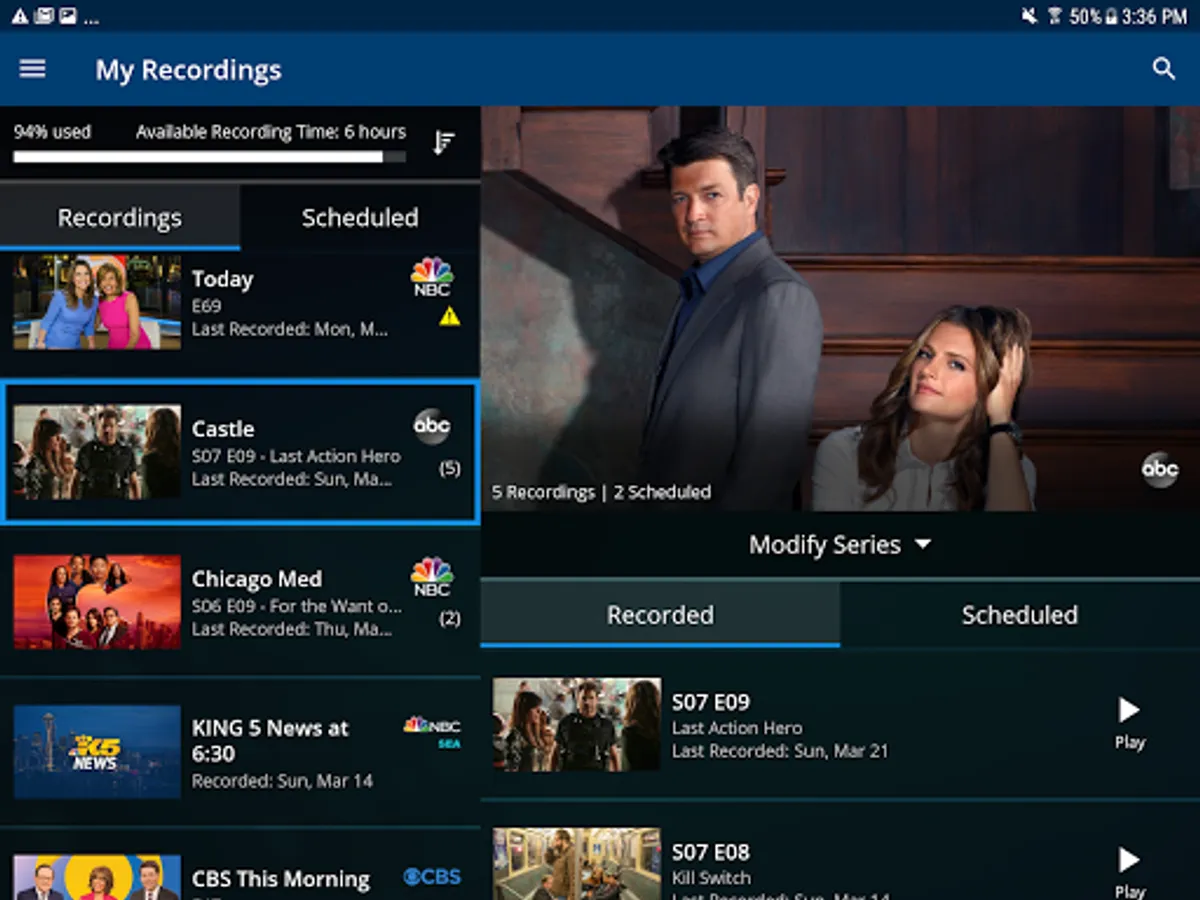Open the sort recordings icon

[x=444, y=143]
